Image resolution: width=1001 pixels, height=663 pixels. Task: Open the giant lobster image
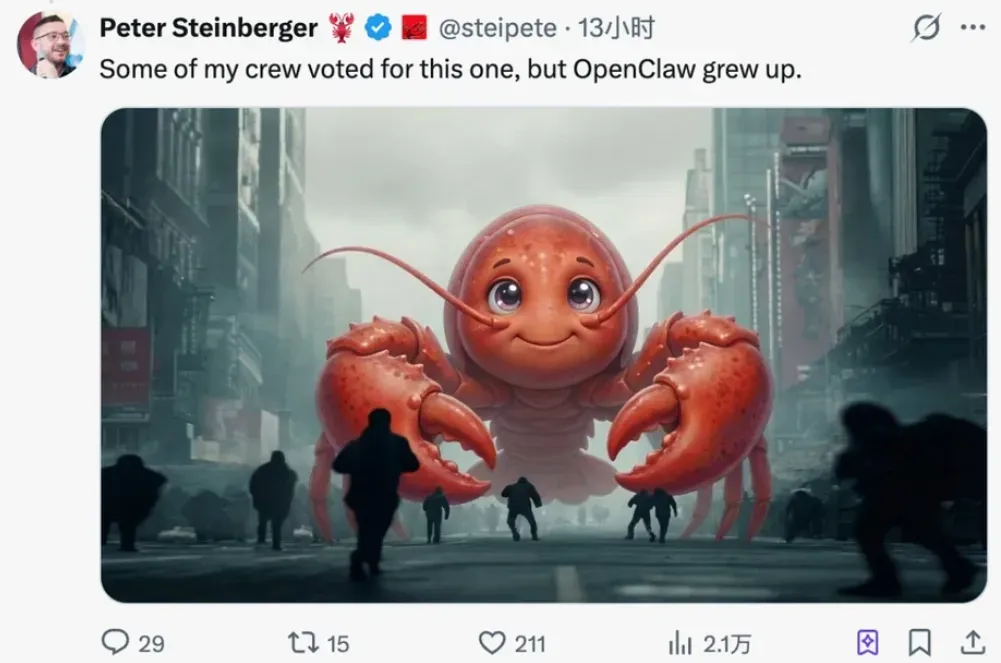click(x=544, y=355)
